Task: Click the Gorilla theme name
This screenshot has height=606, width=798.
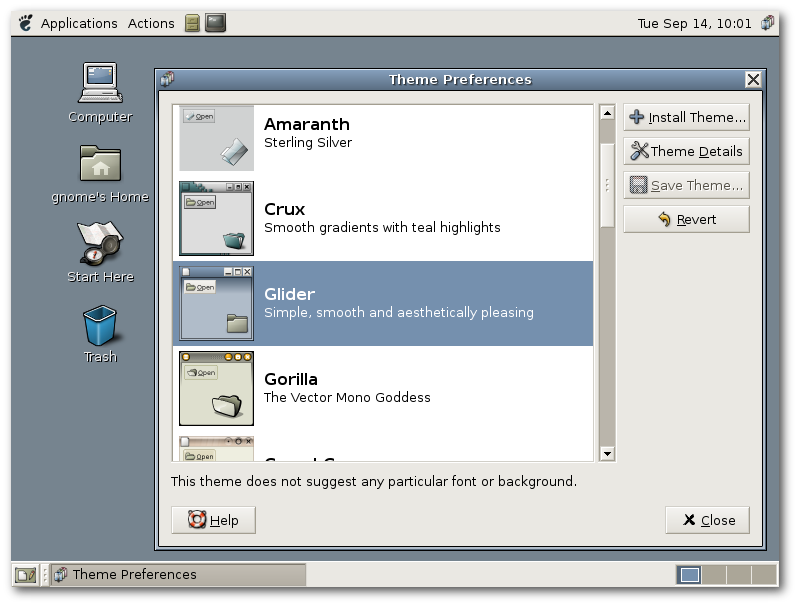Action: point(291,379)
